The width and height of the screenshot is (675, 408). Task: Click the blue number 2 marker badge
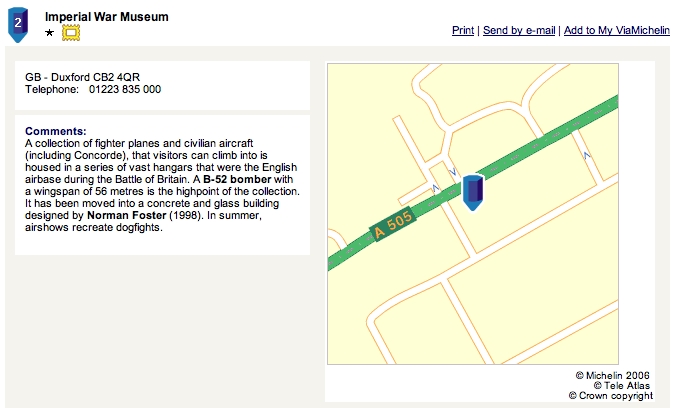[x=18, y=25]
